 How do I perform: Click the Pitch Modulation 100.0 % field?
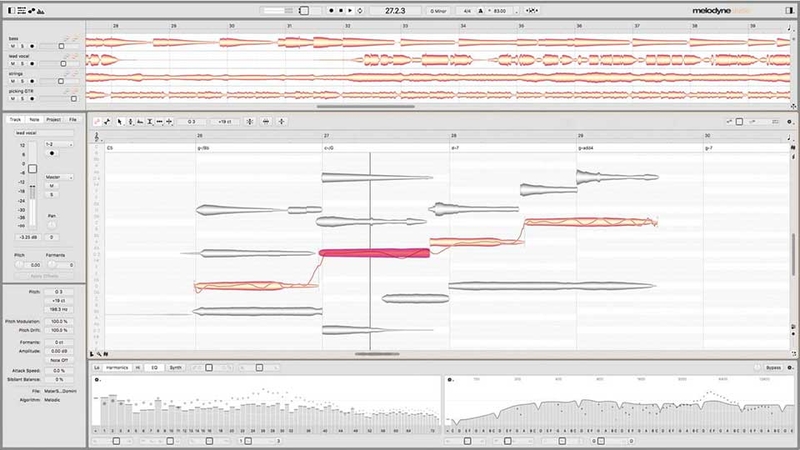pyautogui.click(x=59, y=321)
